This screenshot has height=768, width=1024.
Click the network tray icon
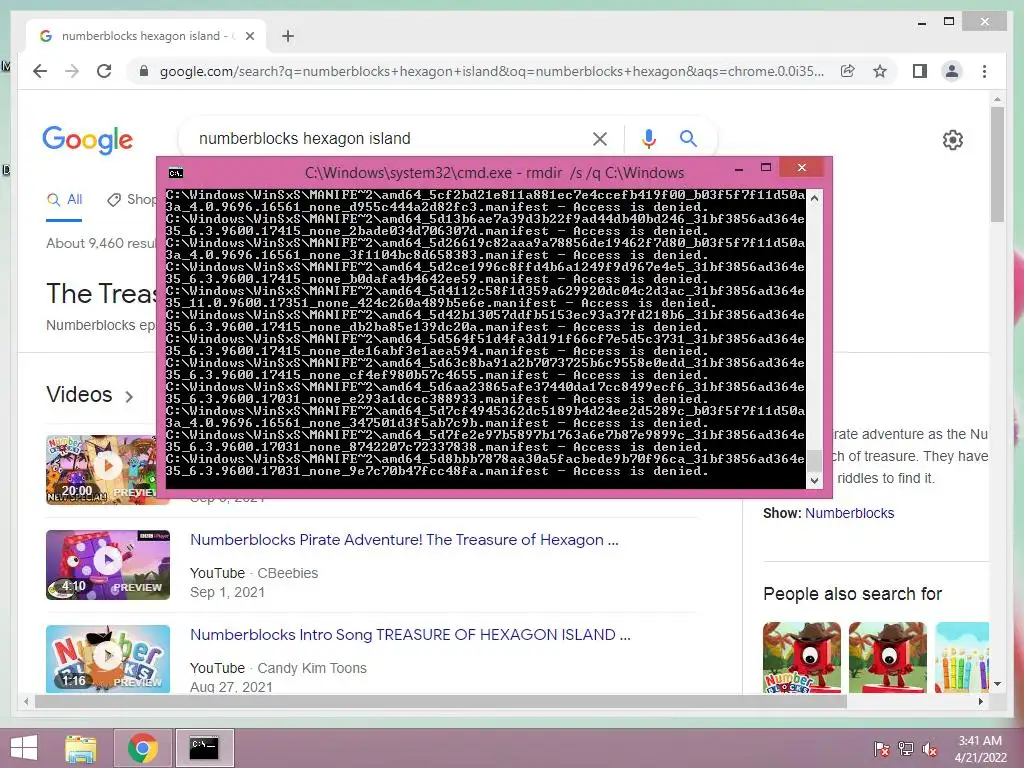[905, 748]
